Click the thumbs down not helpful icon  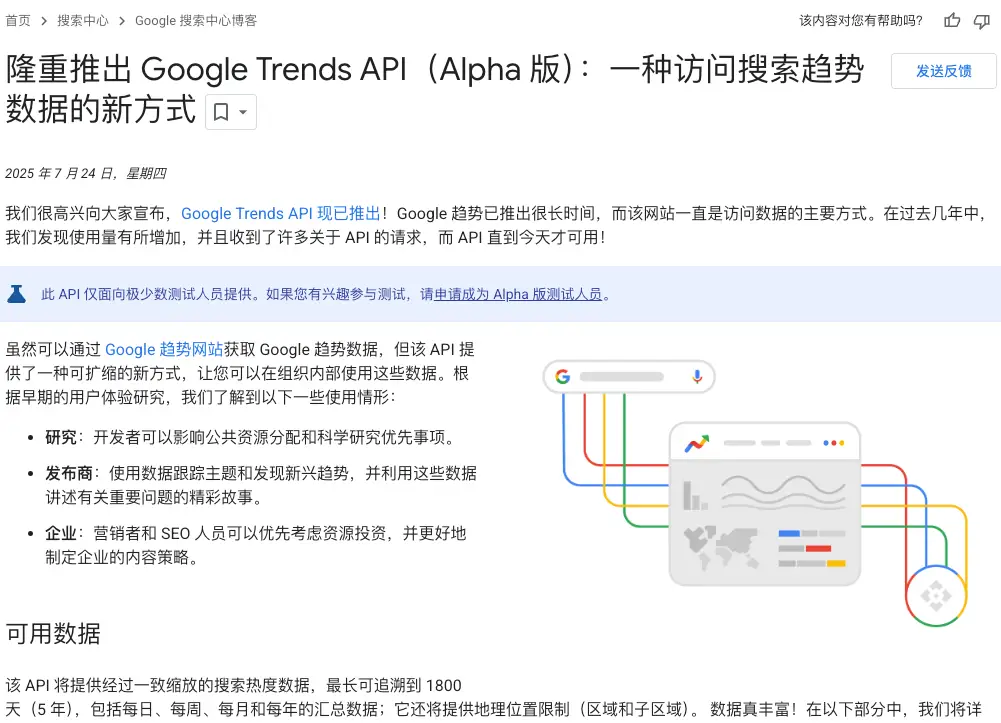(x=981, y=21)
